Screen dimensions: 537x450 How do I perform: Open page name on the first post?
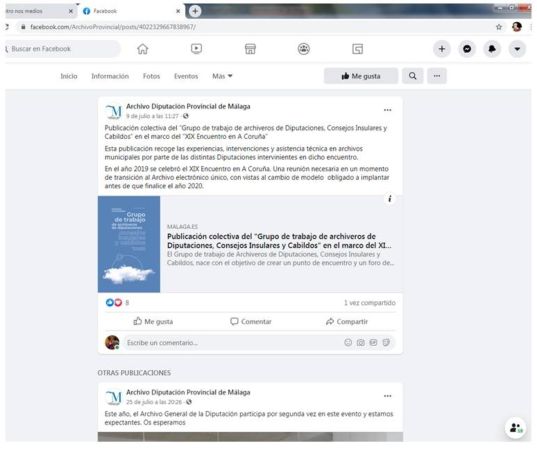pos(188,107)
